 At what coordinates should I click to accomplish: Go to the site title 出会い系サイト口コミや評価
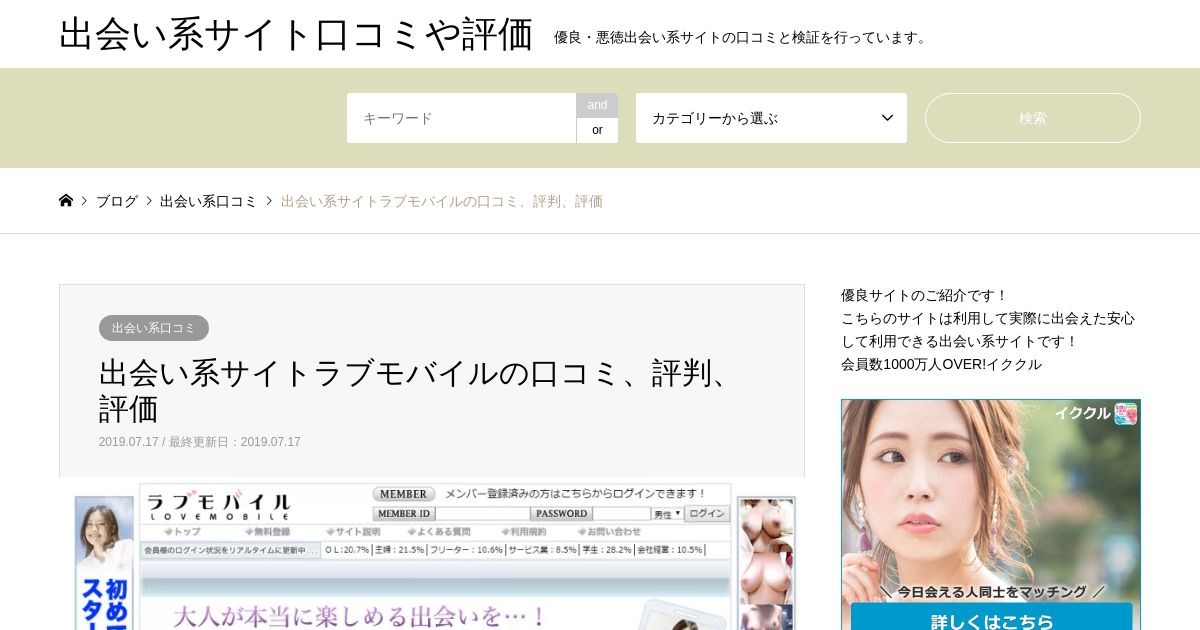pos(296,34)
